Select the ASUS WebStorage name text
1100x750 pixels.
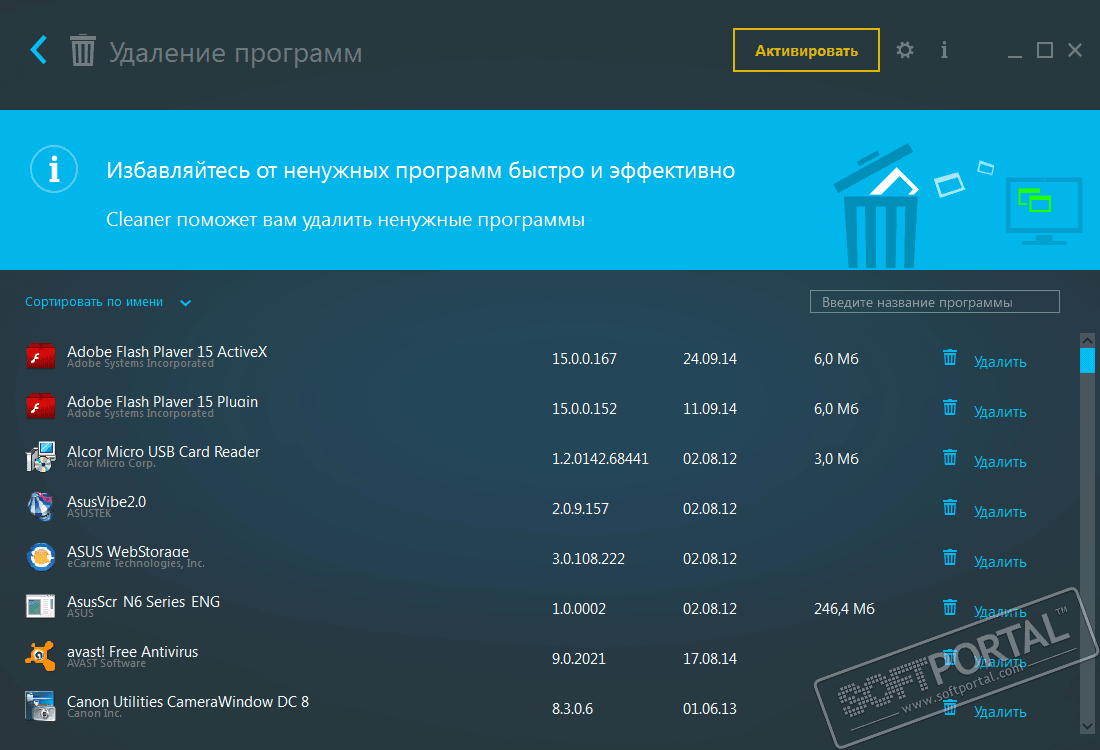click(128, 551)
